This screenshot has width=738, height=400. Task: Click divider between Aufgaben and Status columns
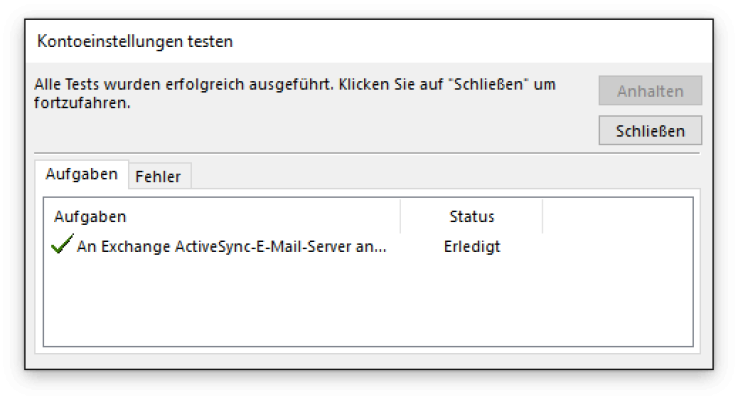(401, 216)
